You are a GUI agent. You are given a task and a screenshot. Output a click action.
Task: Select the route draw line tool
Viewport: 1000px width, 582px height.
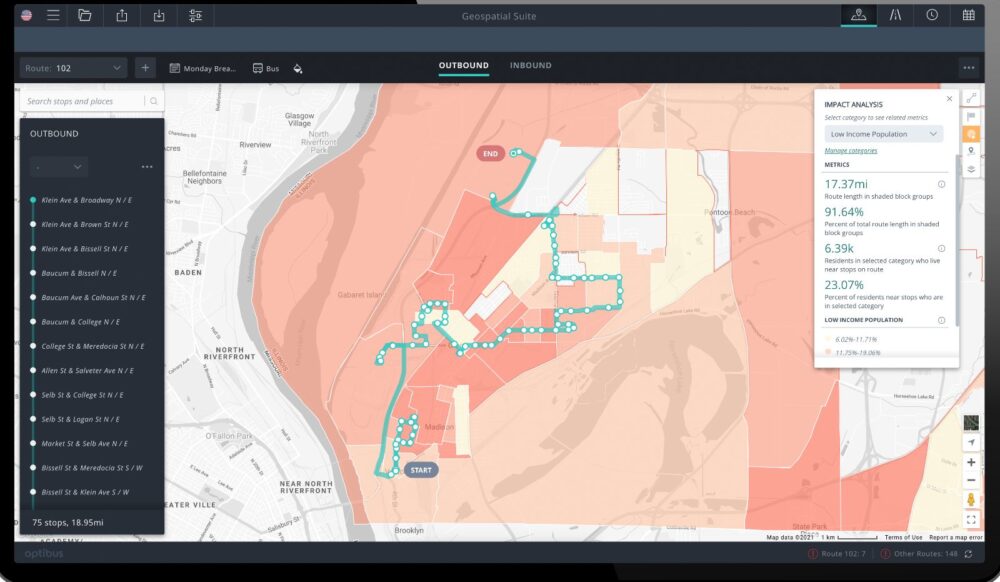click(x=971, y=98)
